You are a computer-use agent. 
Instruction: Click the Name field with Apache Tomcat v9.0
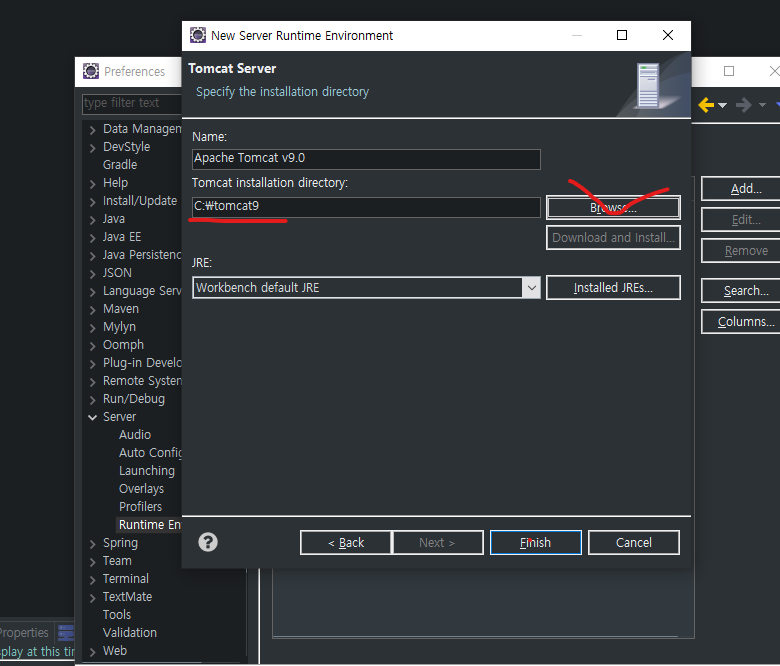[x=366, y=159]
